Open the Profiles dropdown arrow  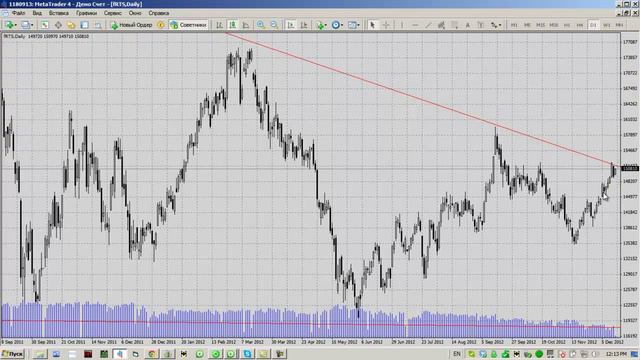point(32,25)
